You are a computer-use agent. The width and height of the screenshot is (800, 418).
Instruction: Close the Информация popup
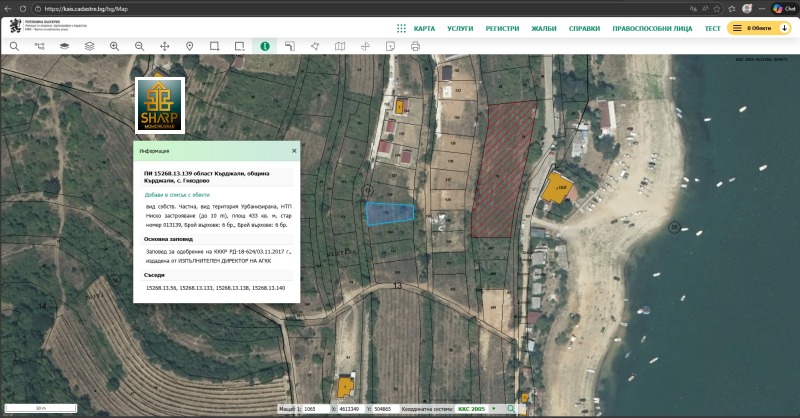pyautogui.click(x=294, y=151)
